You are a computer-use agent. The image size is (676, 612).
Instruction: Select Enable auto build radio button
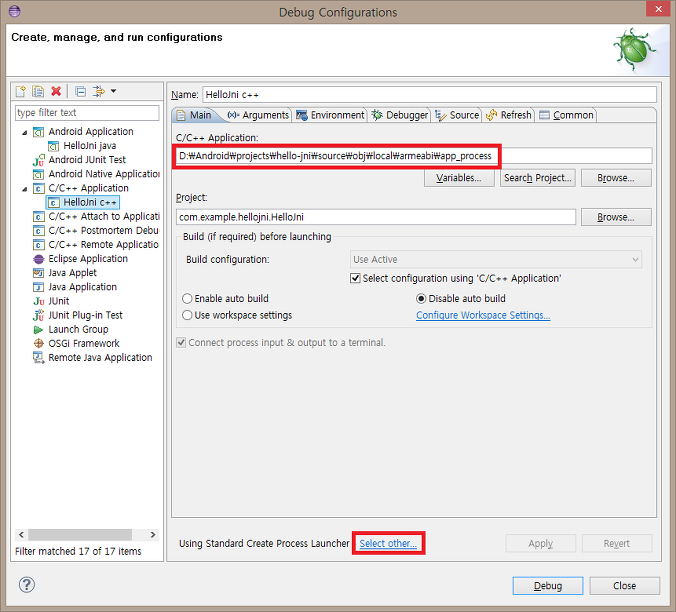pyautogui.click(x=187, y=299)
